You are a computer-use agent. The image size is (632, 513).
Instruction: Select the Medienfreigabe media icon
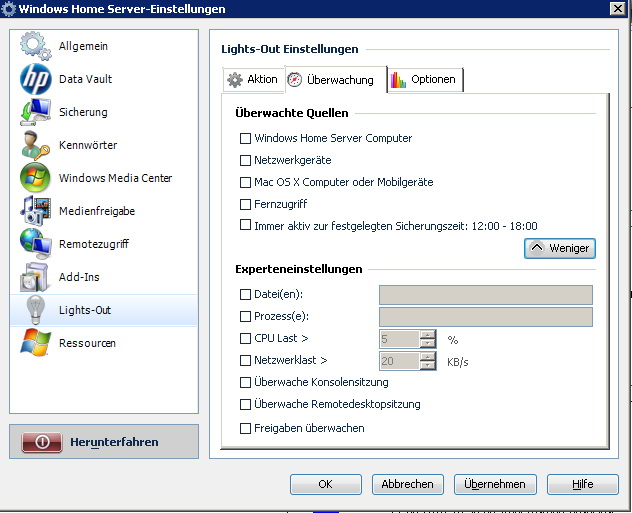35,210
